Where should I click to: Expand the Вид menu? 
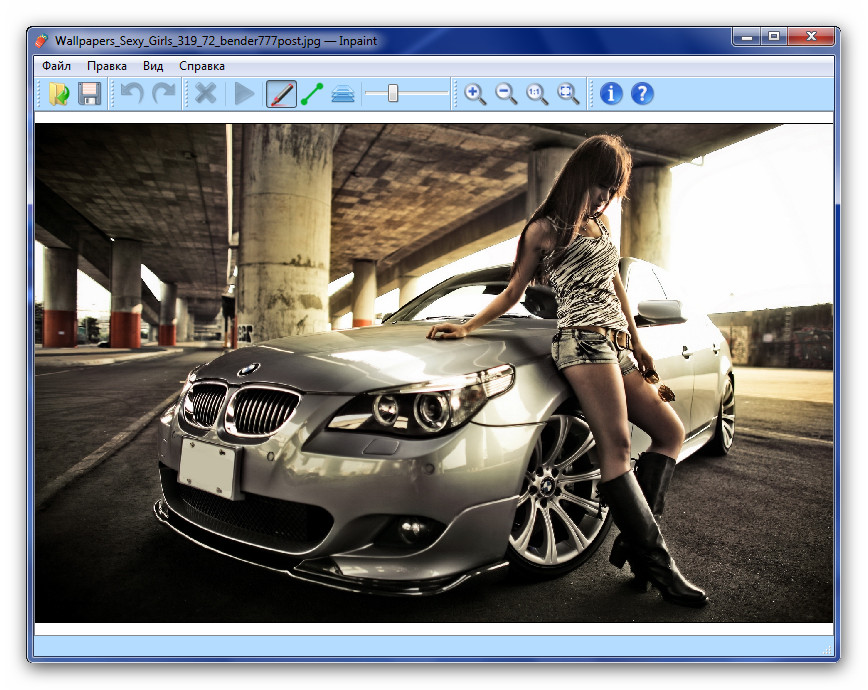153,66
